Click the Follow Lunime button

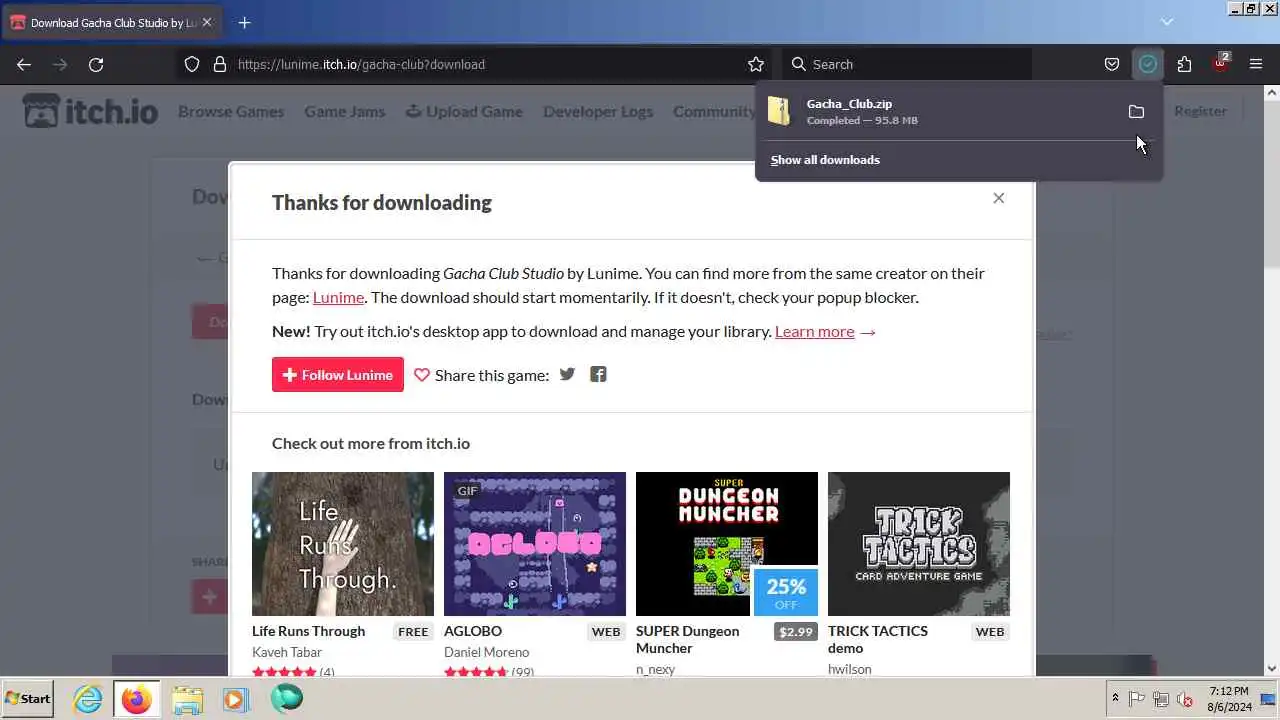point(338,375)
